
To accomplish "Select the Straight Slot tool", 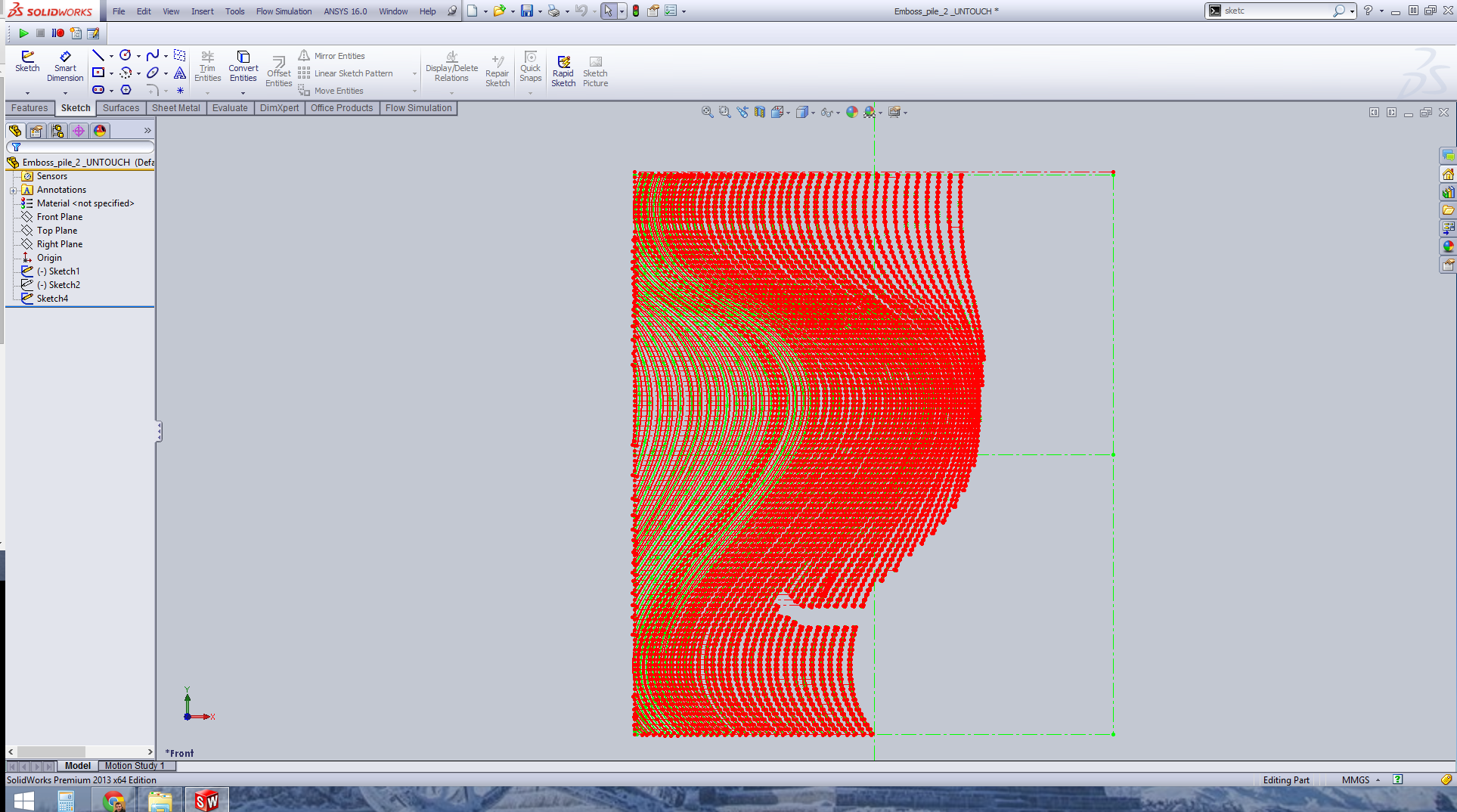I will tap(98, 90).
